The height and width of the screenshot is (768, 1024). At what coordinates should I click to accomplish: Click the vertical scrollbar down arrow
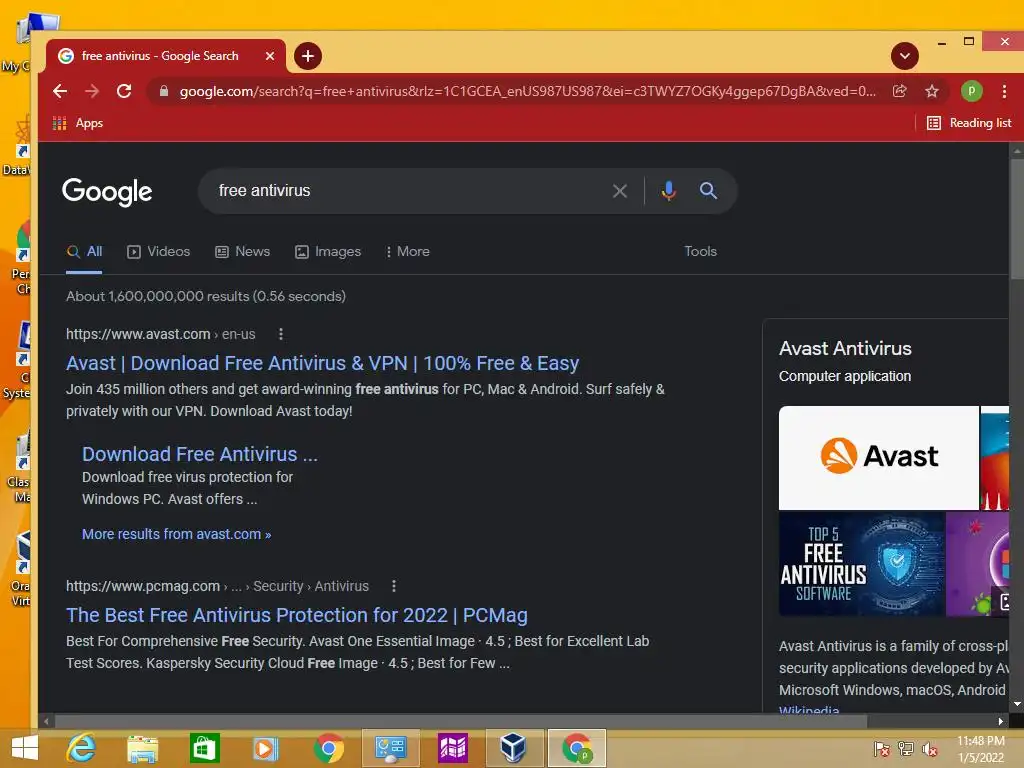pos(1017,704)
